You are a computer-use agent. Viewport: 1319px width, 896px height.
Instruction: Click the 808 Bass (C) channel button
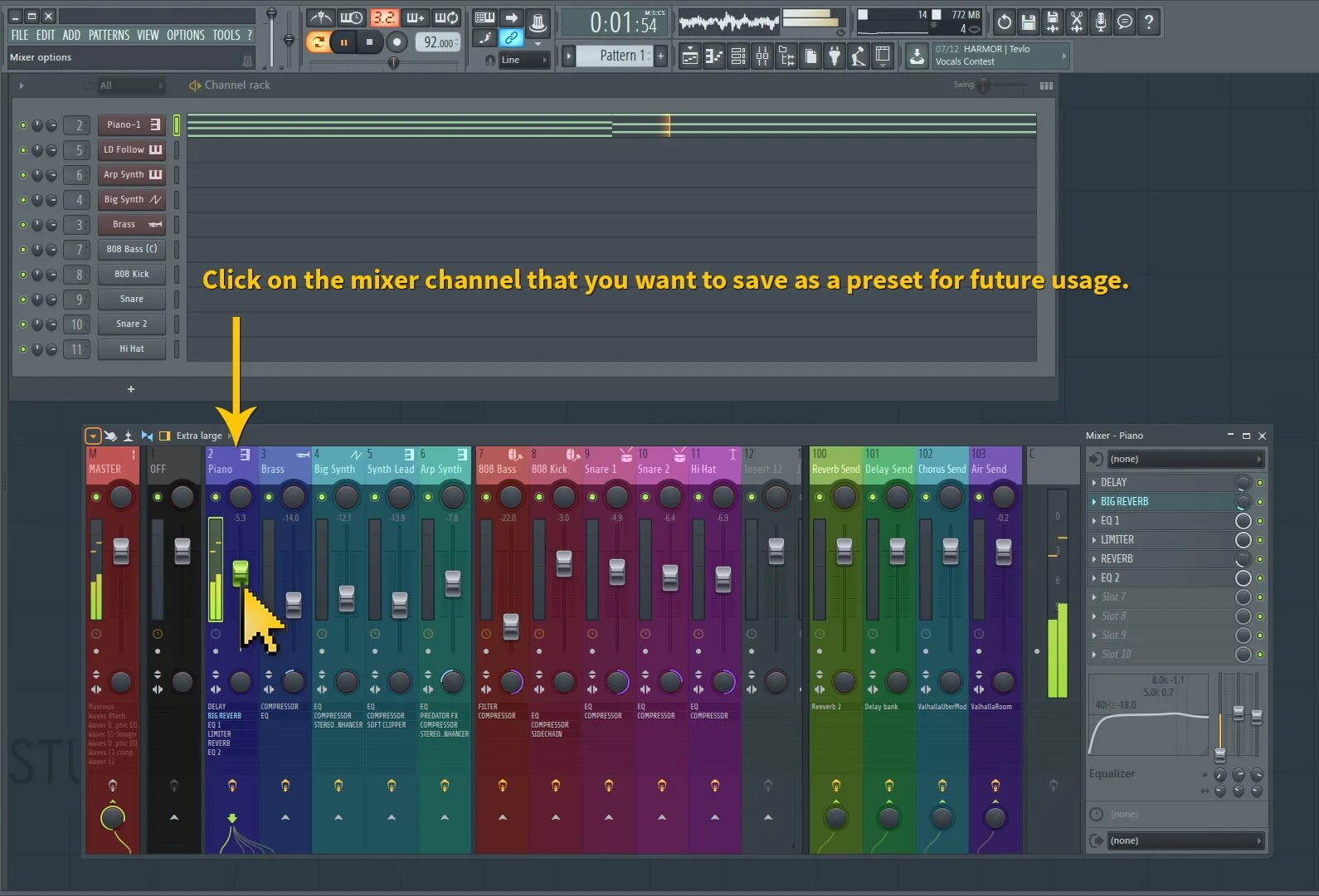click(131, 250)
